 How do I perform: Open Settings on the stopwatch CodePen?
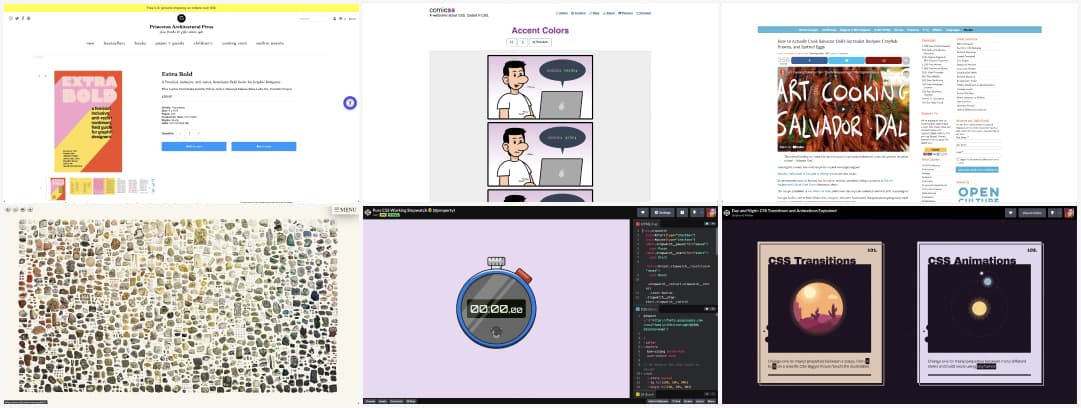coord(661,212)
